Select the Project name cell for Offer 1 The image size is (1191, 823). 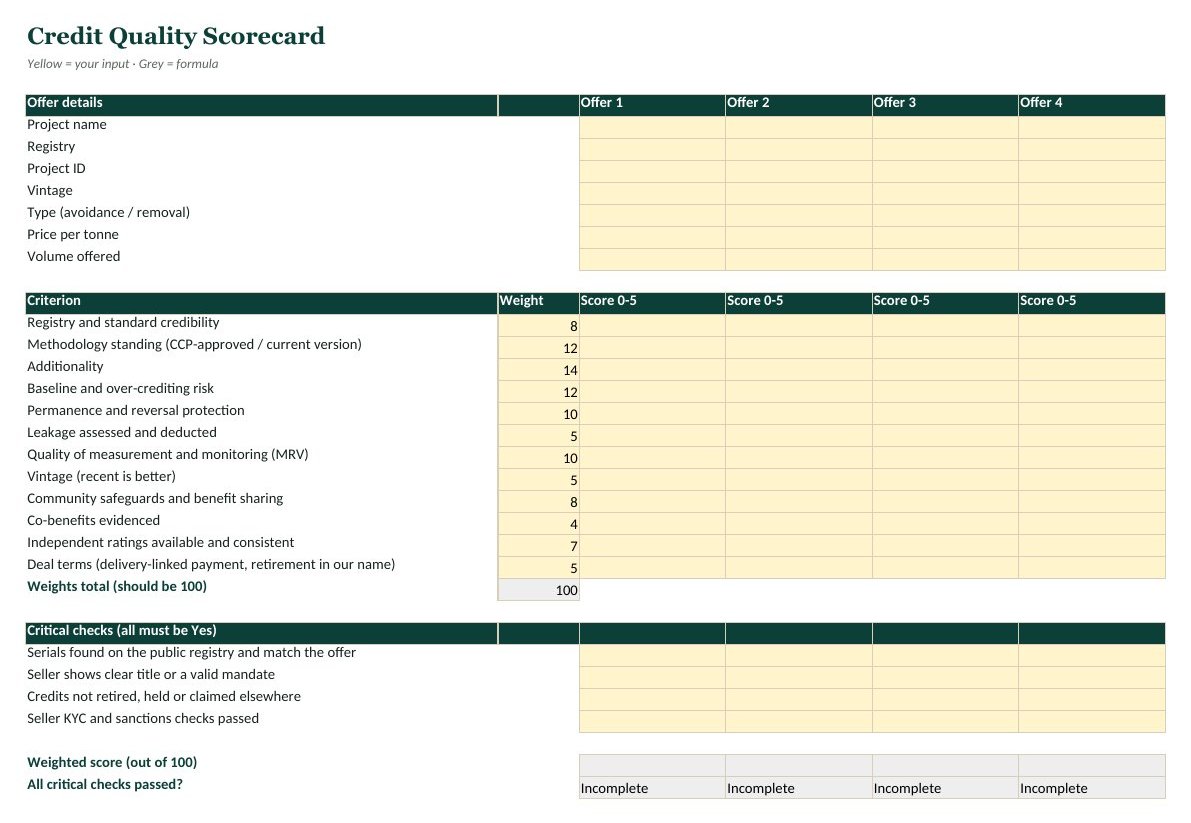click(652, 128)
